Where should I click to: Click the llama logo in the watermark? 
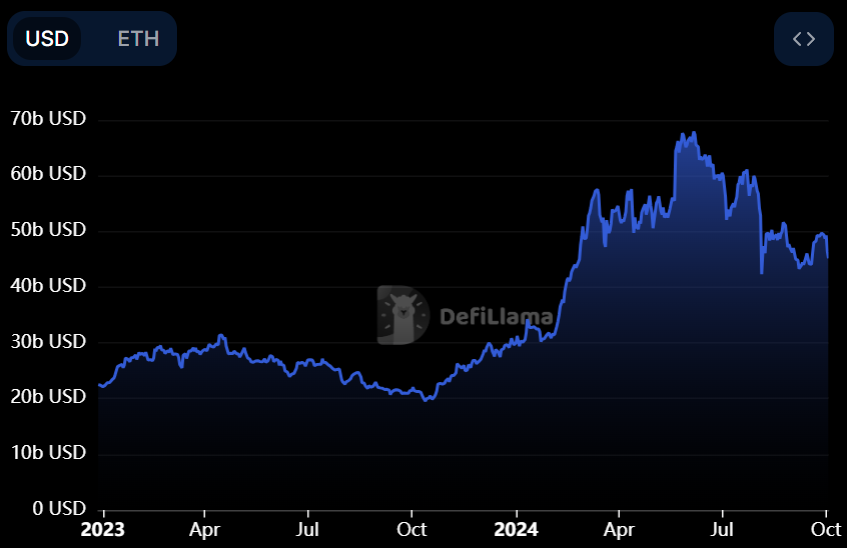tap(402, 315)
